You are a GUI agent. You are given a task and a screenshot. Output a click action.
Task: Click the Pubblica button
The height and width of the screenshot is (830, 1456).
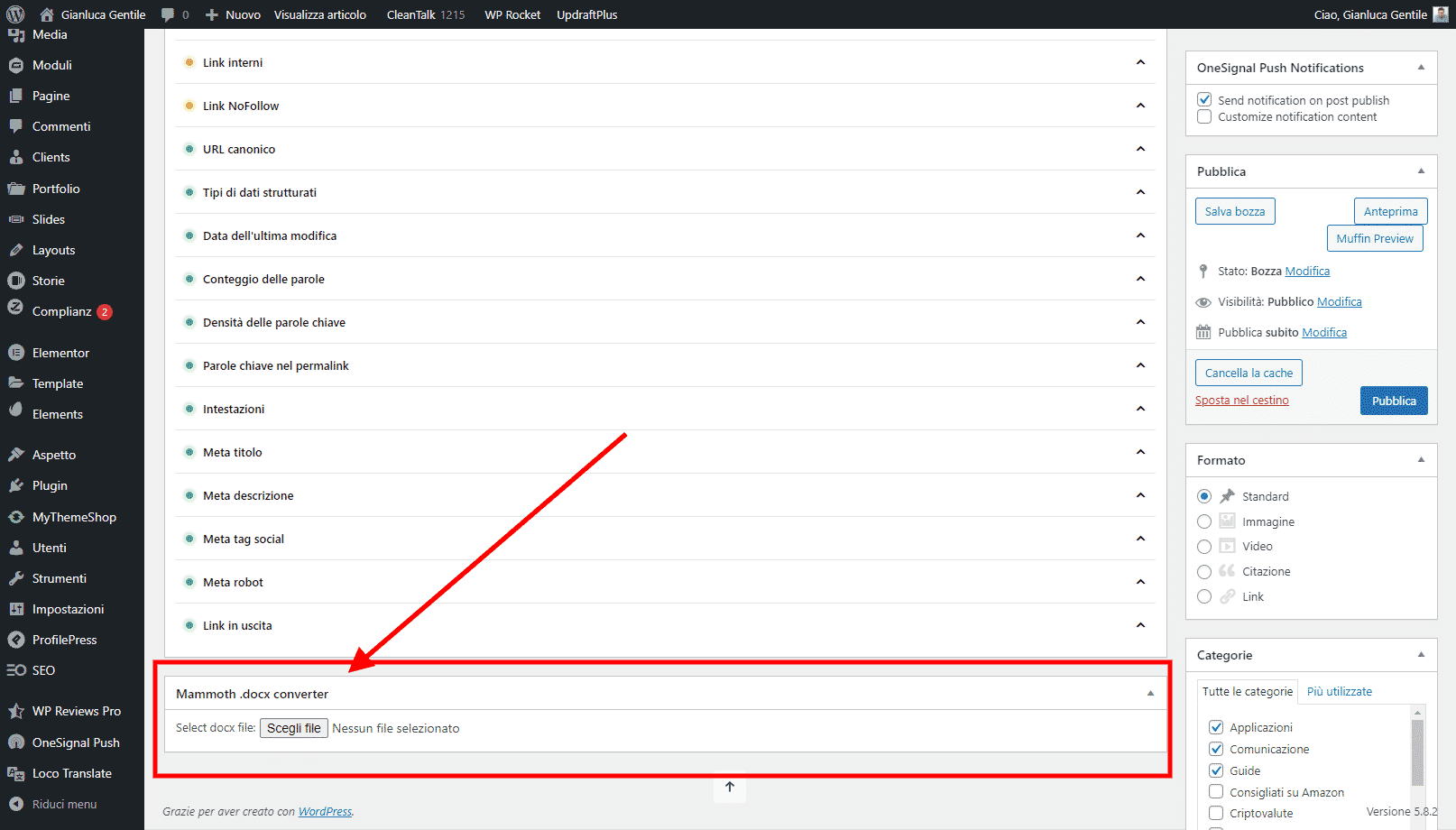pyautogui.click(x=1394, y=401)
